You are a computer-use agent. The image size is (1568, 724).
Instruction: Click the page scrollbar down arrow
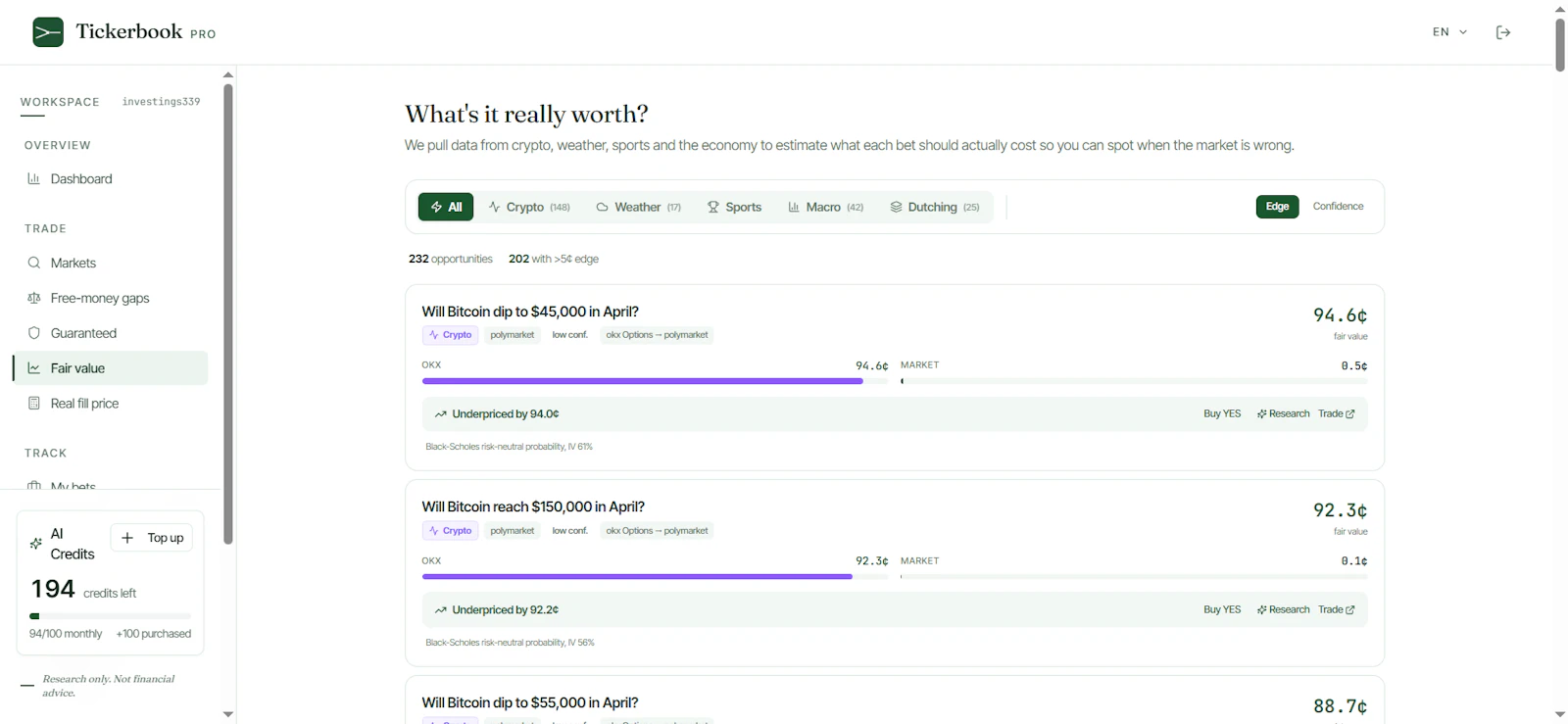1560,715
